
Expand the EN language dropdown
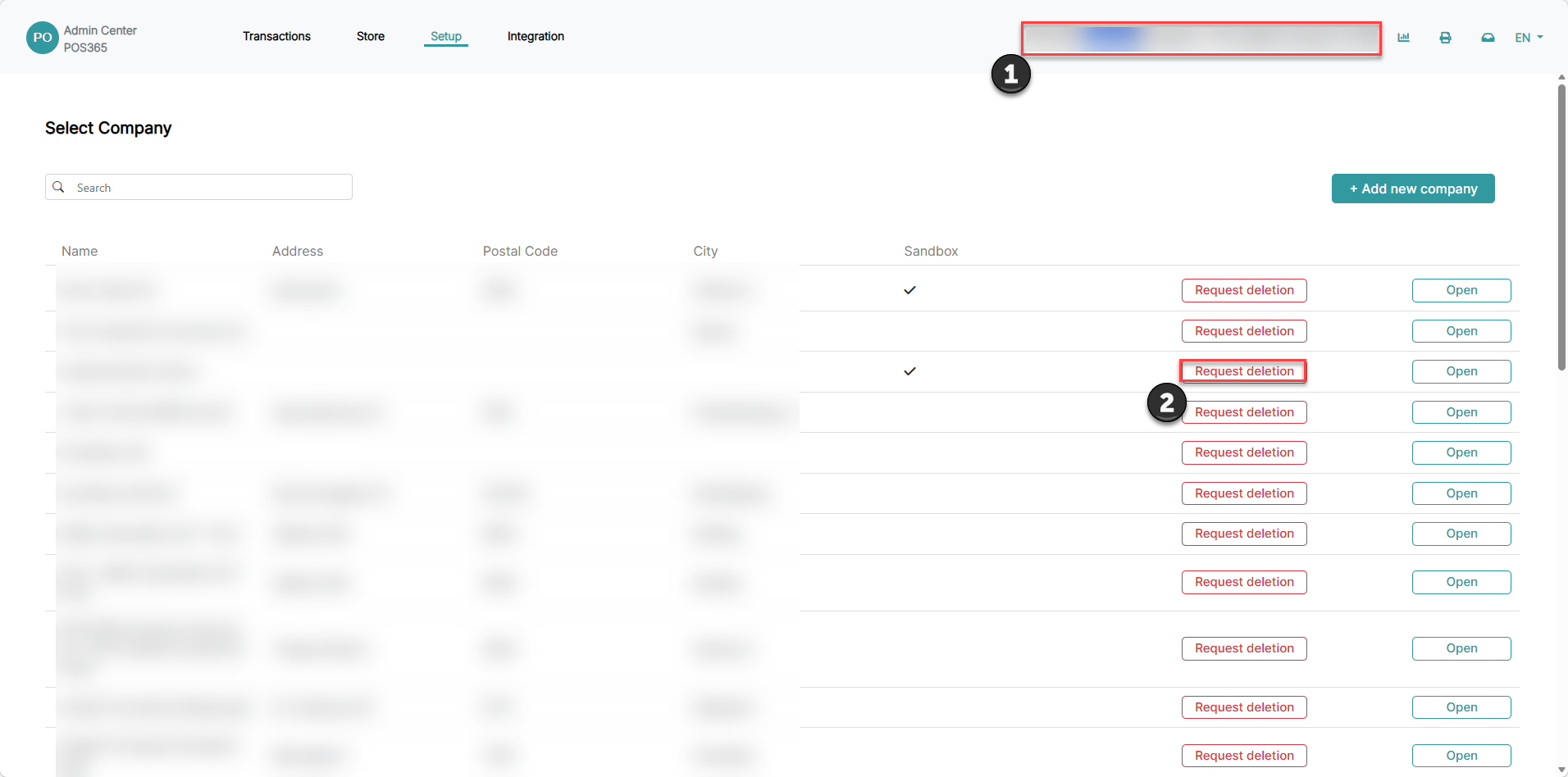point(1529,38)
